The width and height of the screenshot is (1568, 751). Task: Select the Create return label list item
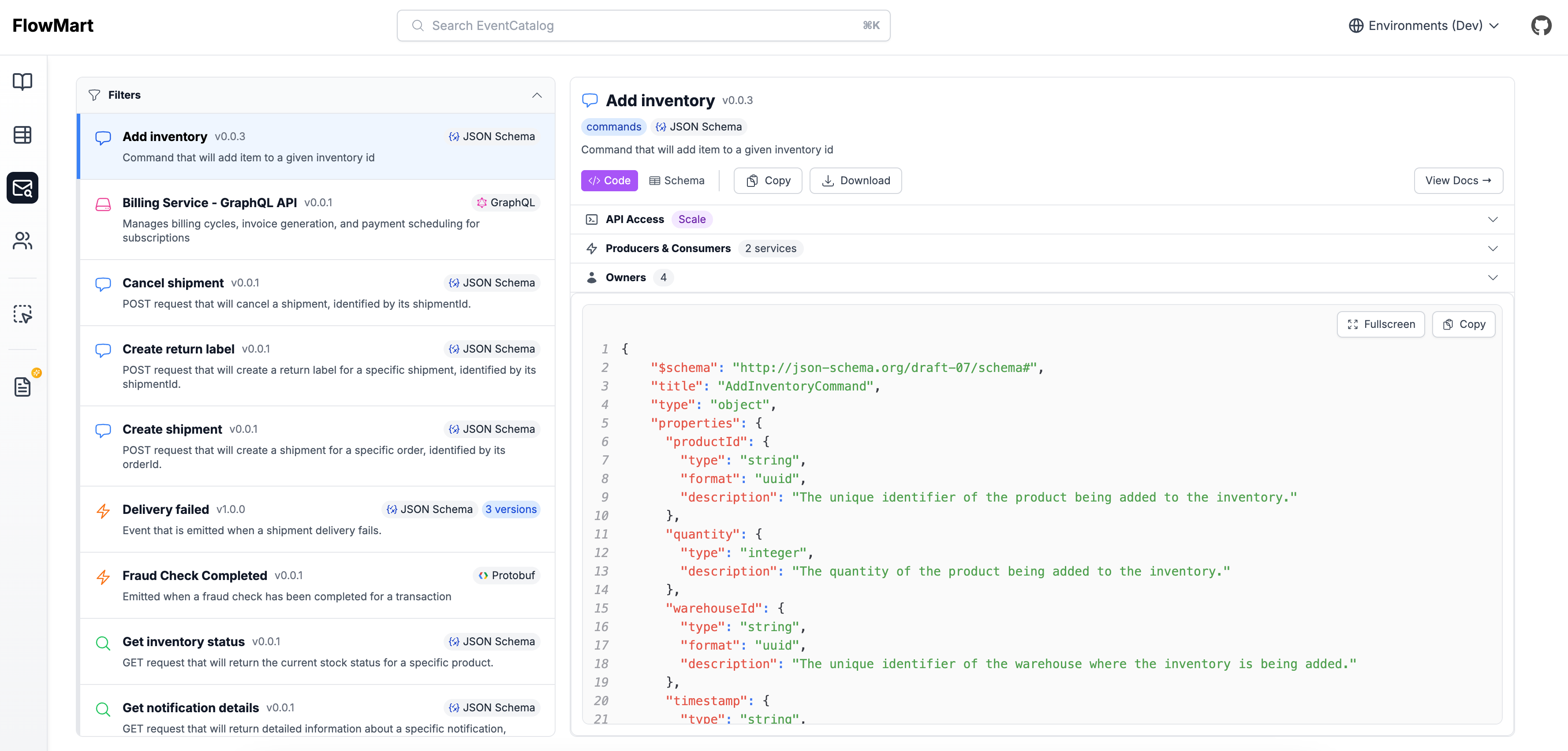click(x=317, y=366)
